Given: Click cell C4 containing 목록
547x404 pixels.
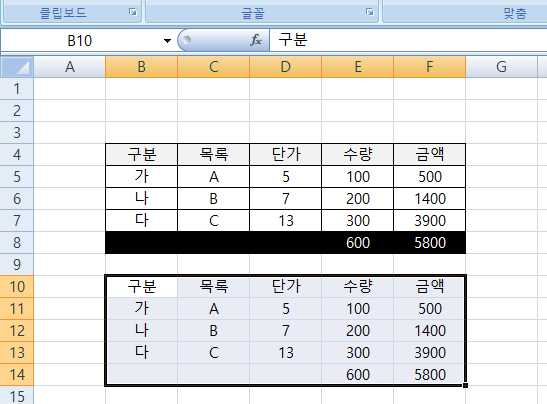Looking at the screenshot, I should pos(213,155).
